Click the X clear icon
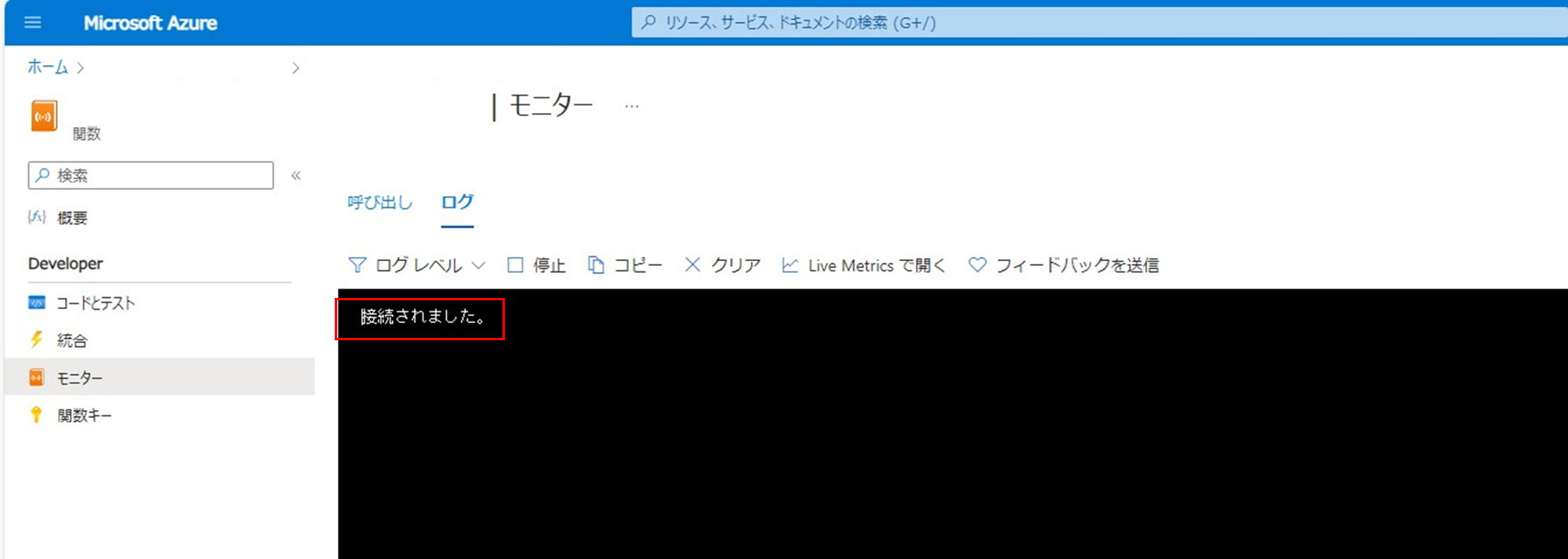1568x559 pixels. pyautogui.click(x=692, y=265)
